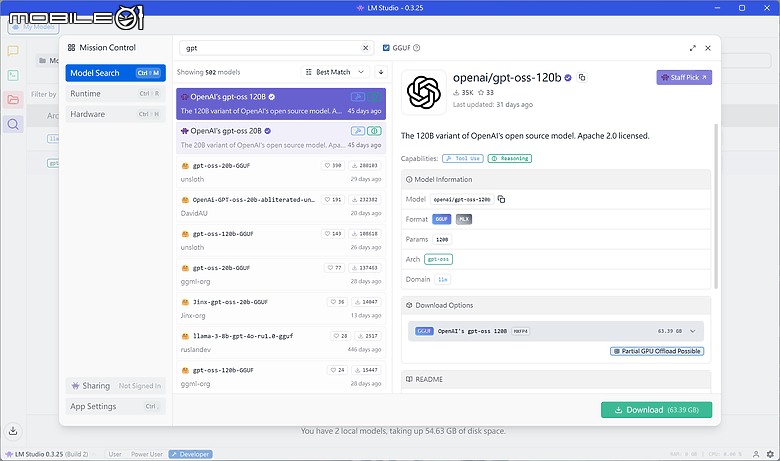This screenshot has width=780, height=461.
Task: Open the Best Match sort dropdown
Action: tap(336, 72)
